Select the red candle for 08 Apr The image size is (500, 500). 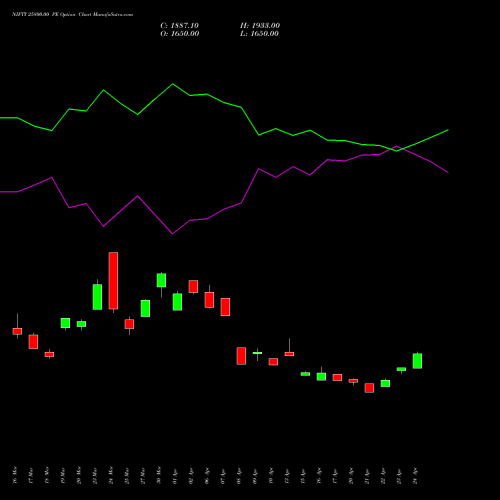241,356
